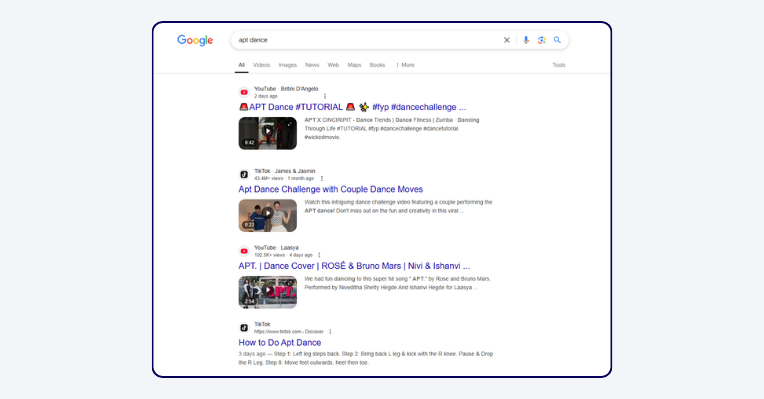
Task: Select the All search tab
Action: click(x=242, y=65)
